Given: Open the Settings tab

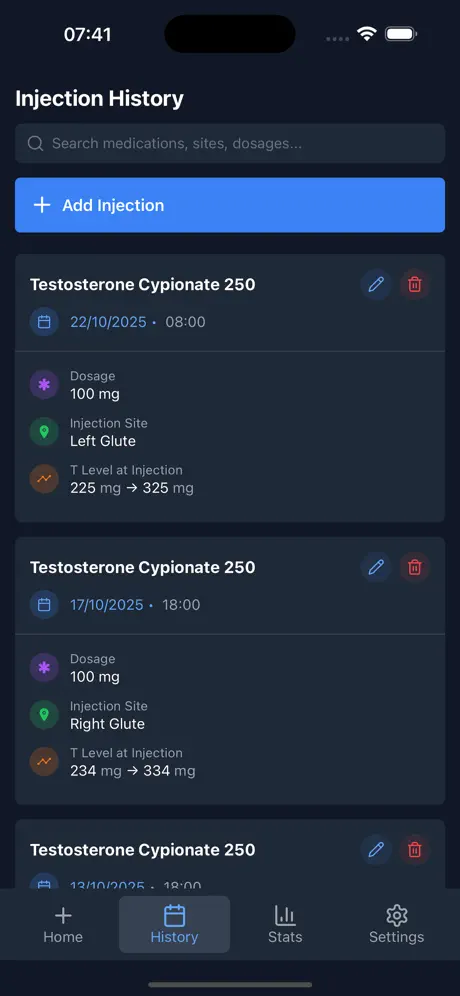Looking at the screenshot, I should tap(396, 925).
